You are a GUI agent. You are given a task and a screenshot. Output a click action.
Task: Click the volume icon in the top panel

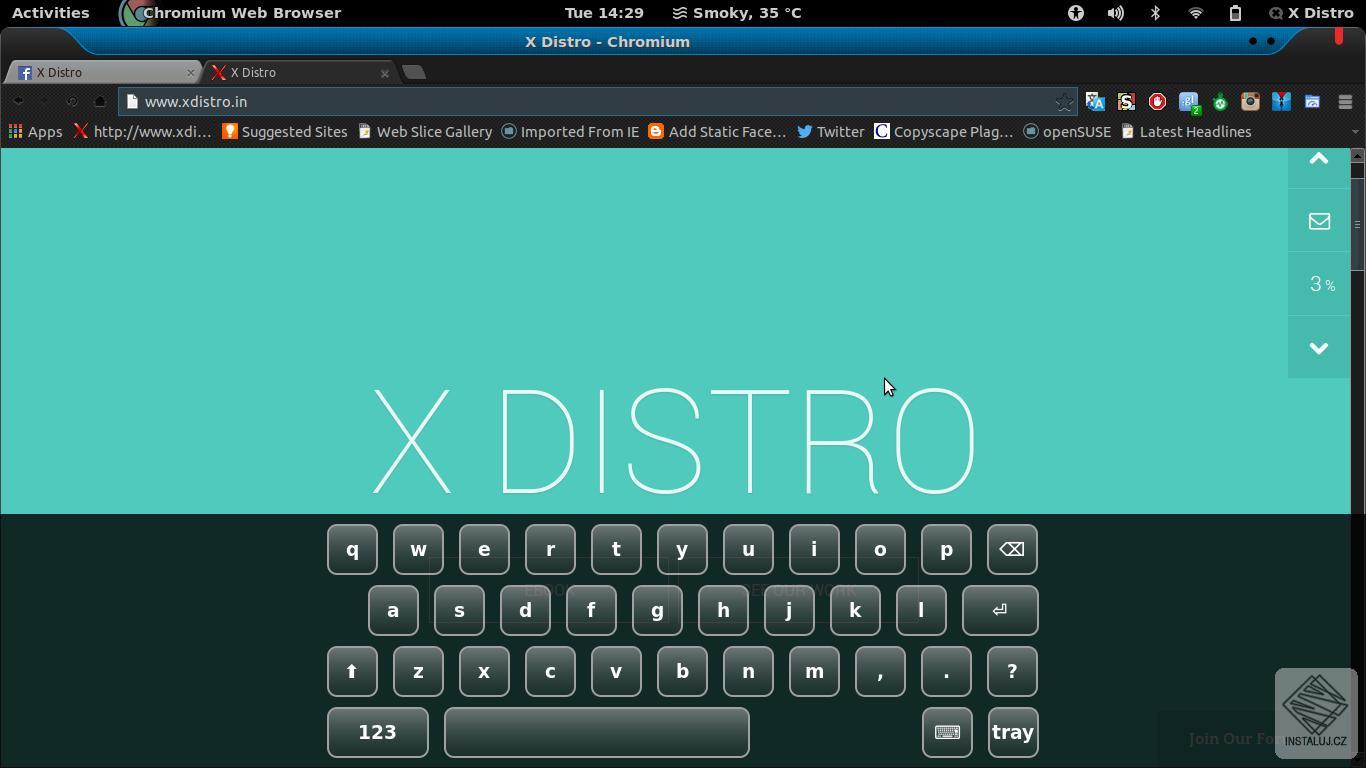(1115, 13)
